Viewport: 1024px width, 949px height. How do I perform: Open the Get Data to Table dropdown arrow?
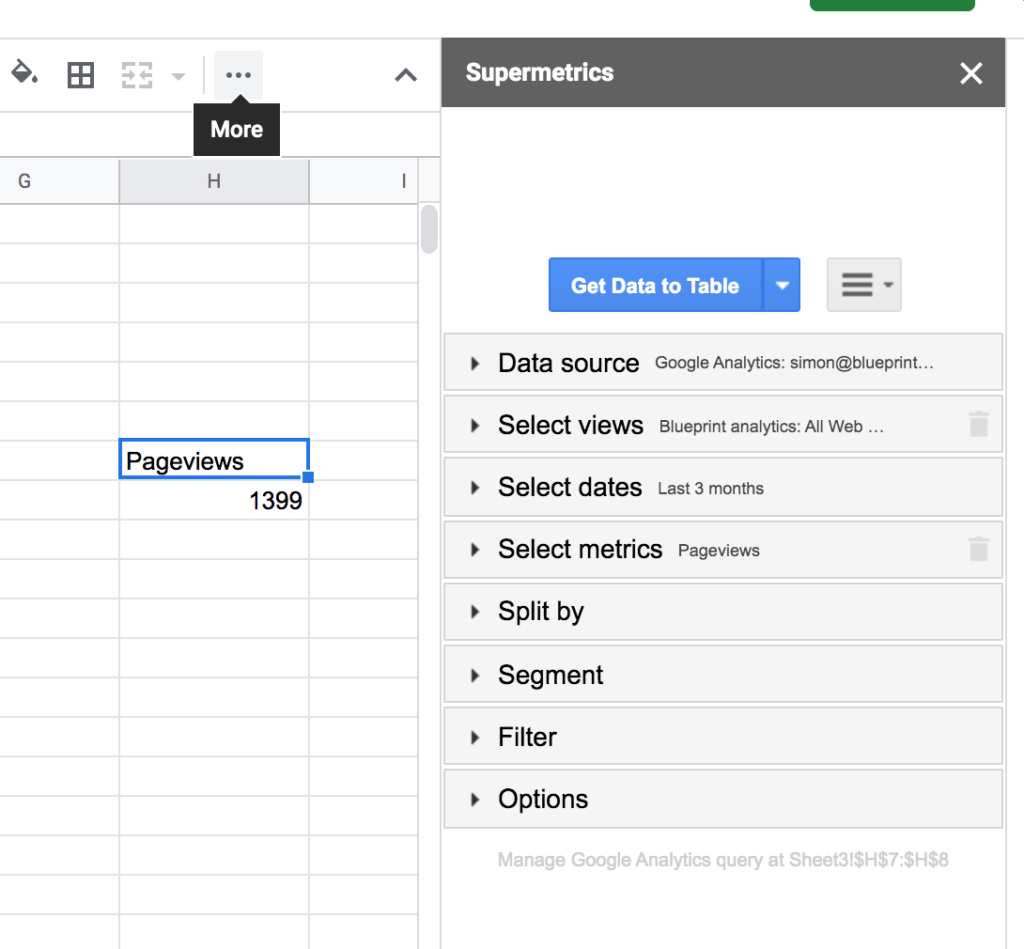[782, 285]
